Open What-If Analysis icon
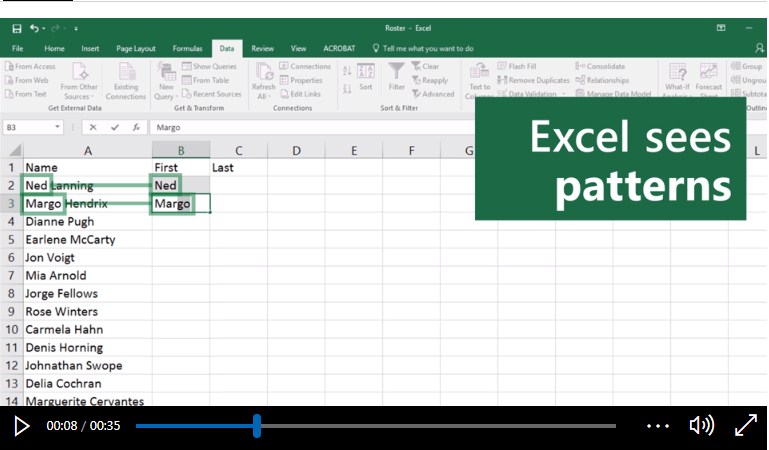 677,78
